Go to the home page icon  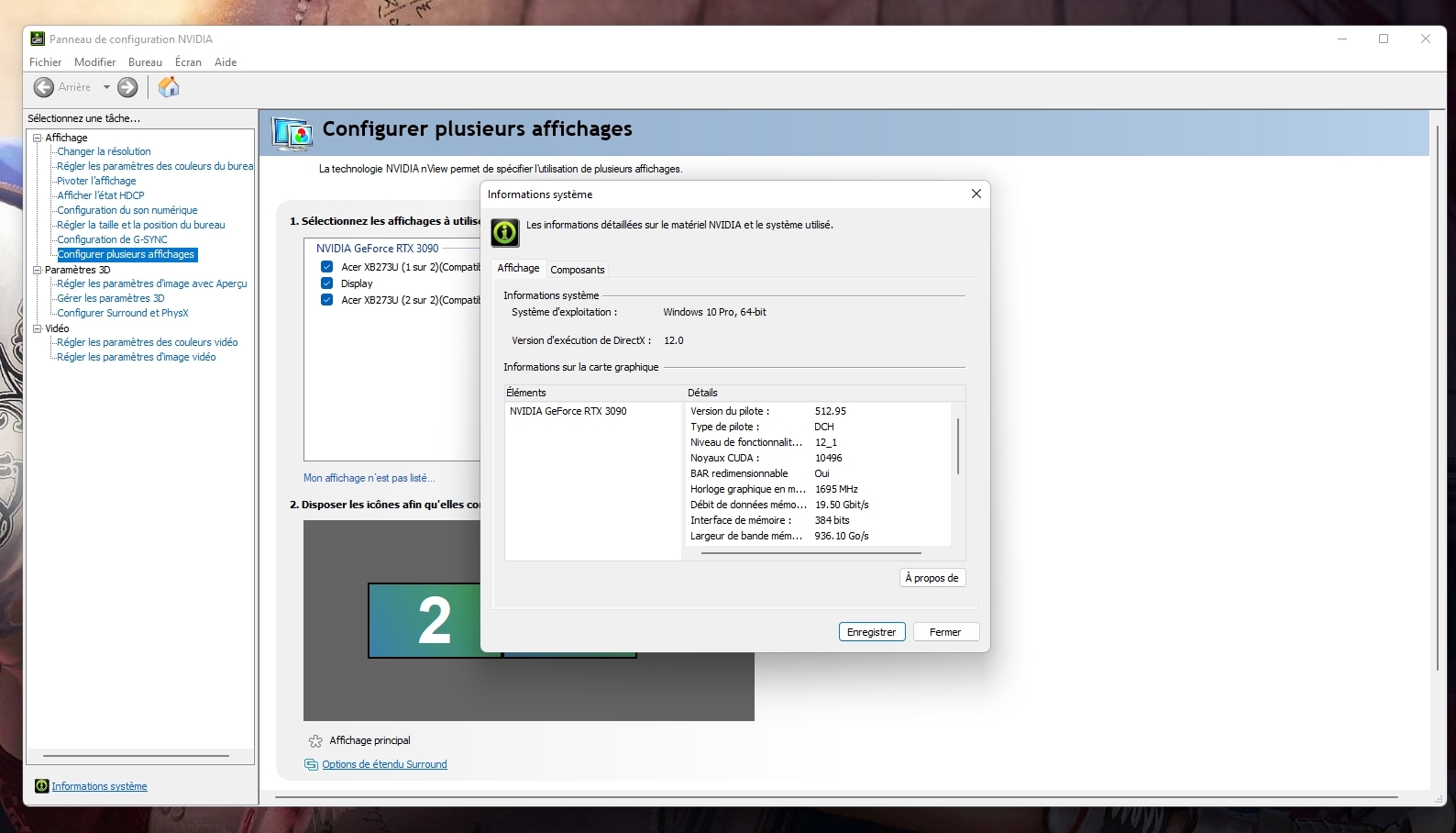tap(169, 87)
